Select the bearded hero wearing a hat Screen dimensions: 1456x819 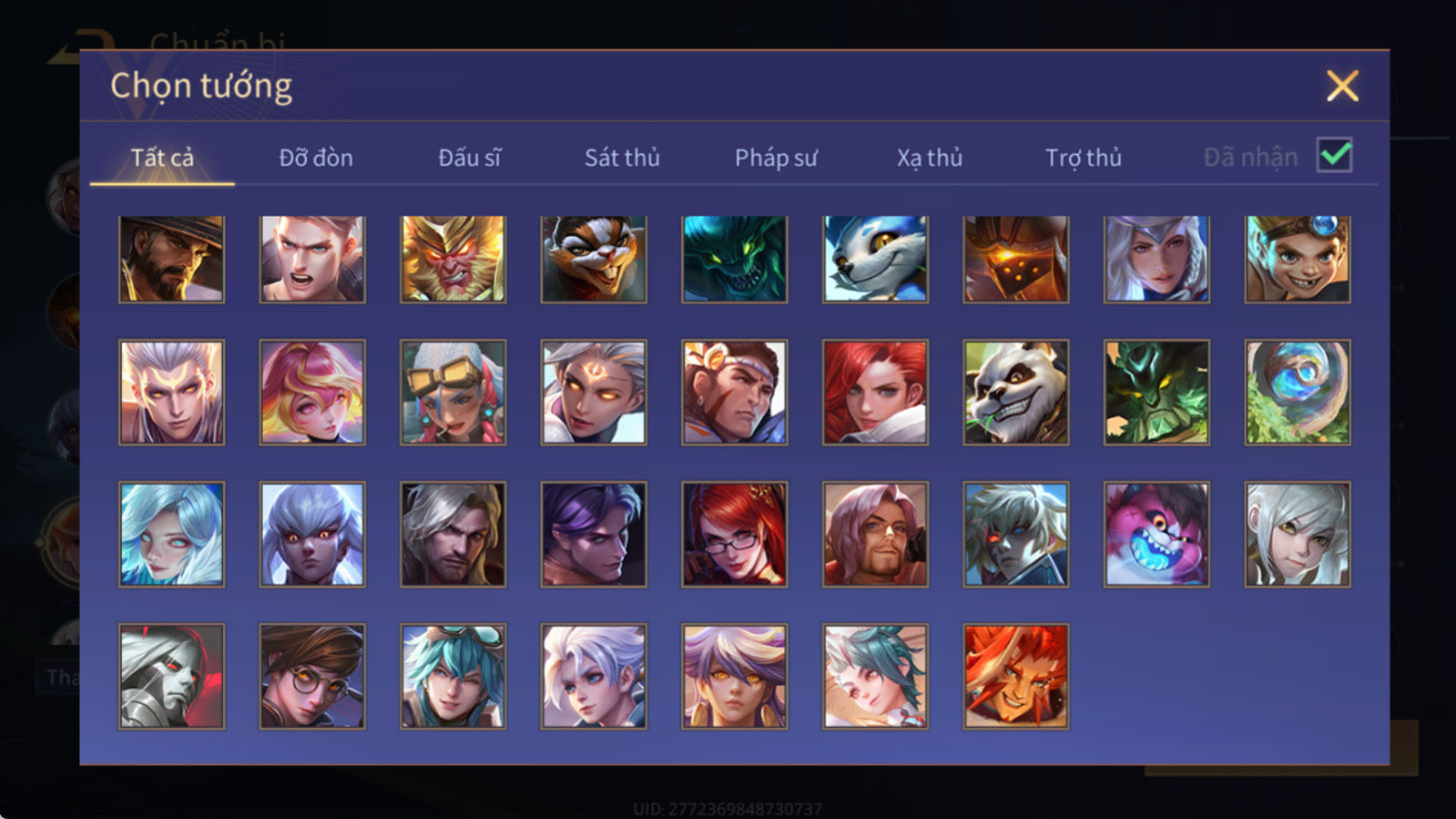pyautogui.click(x=171, y=259)
